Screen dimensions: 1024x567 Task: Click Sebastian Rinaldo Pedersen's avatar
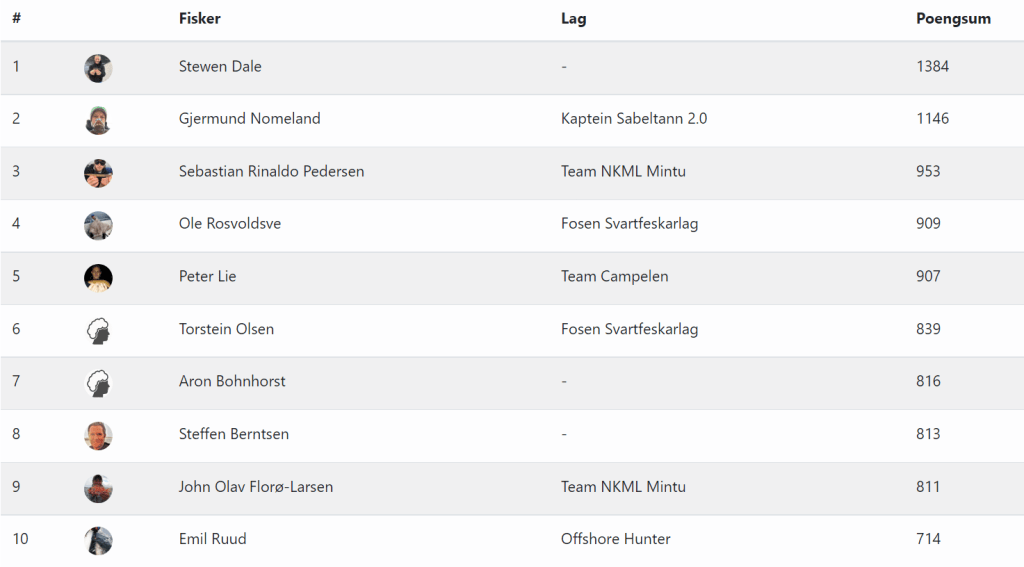click(98, 172)
